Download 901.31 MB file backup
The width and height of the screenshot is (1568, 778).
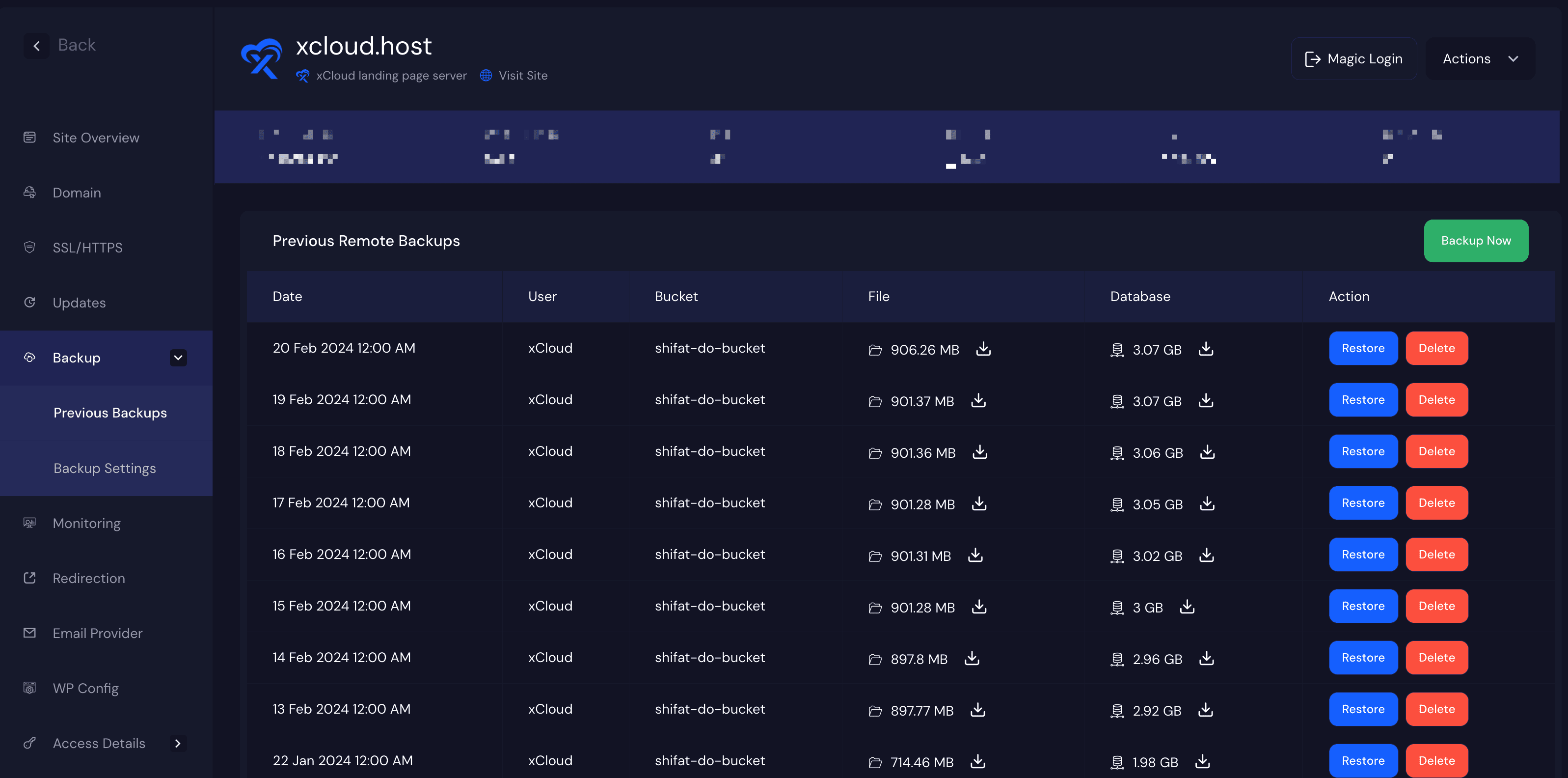975,555
